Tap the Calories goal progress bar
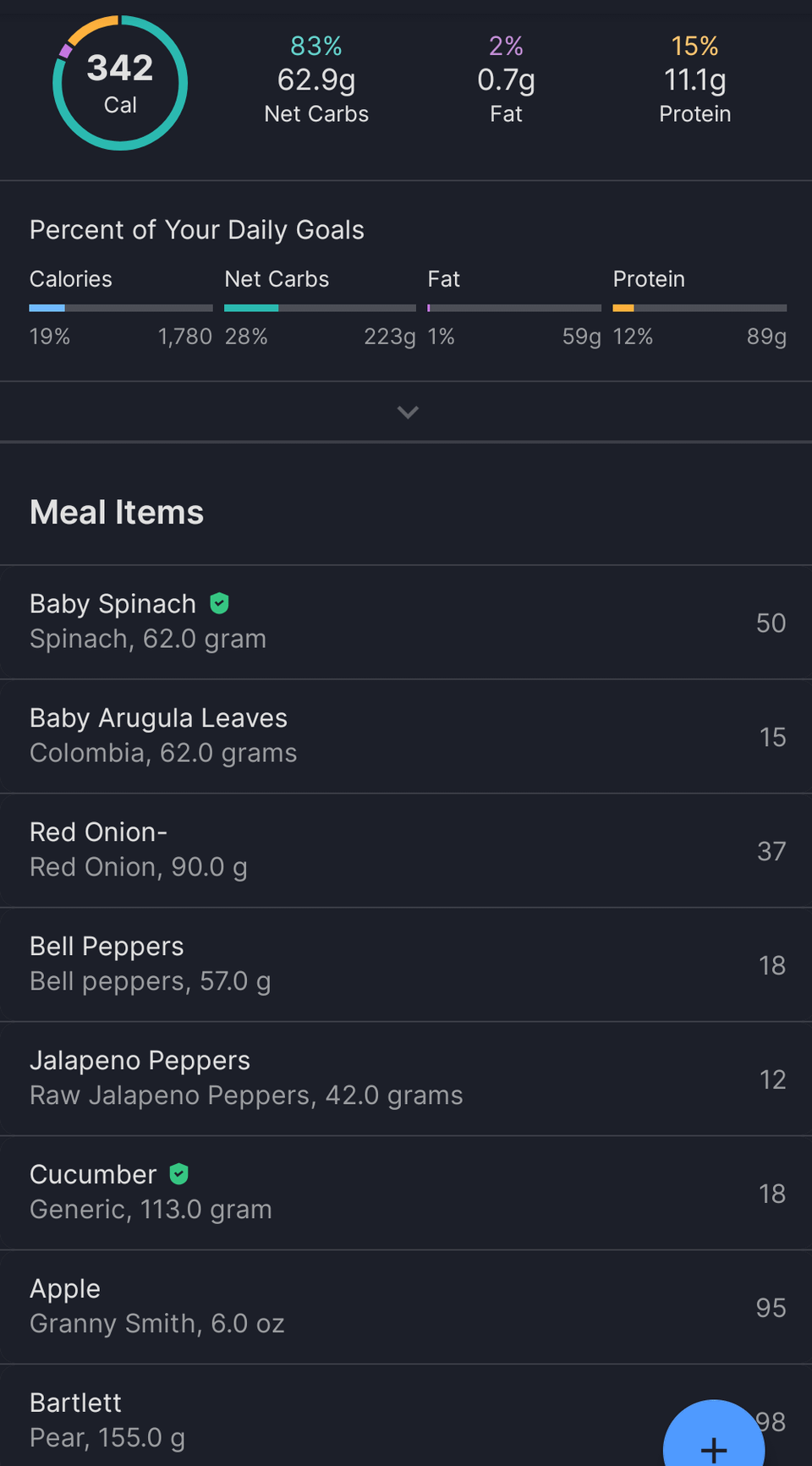This screenshot has width=812, height=1466. click(x=120, y=308)
